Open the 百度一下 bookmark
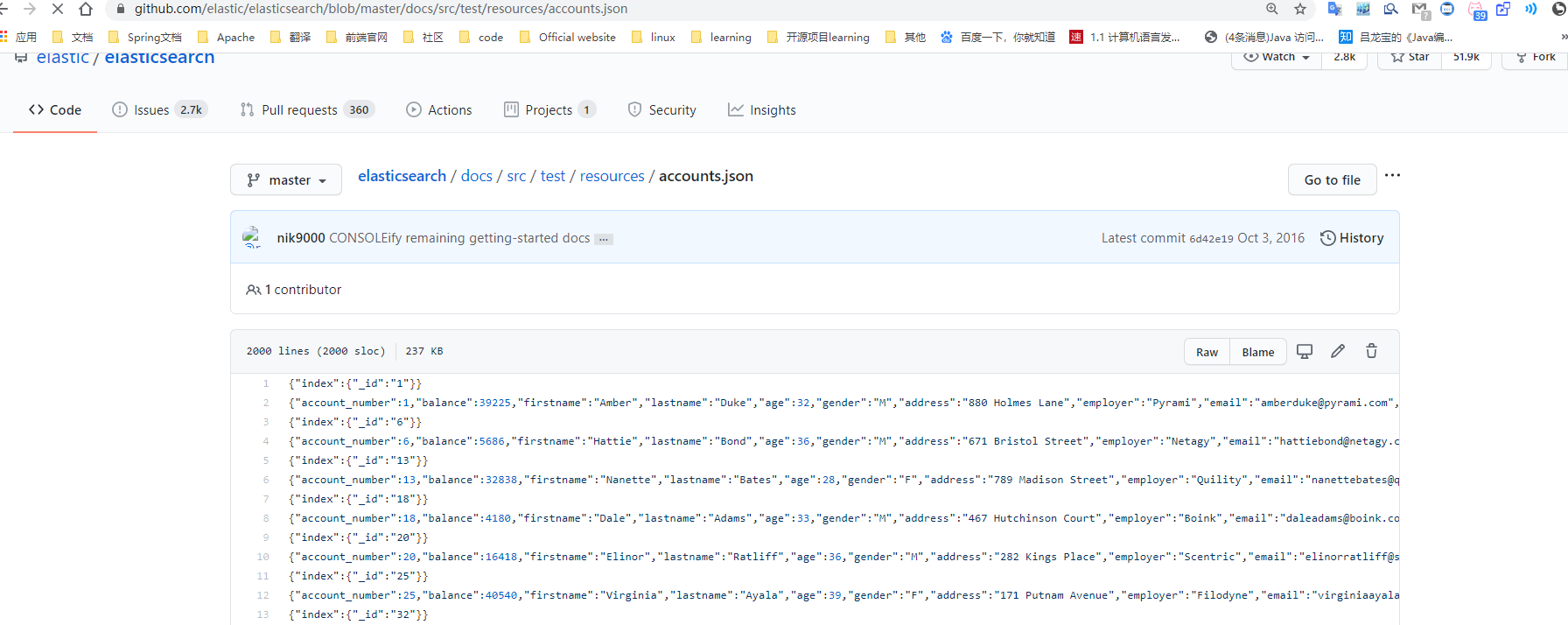The image size is (1568, 625). tap(997, 37)
